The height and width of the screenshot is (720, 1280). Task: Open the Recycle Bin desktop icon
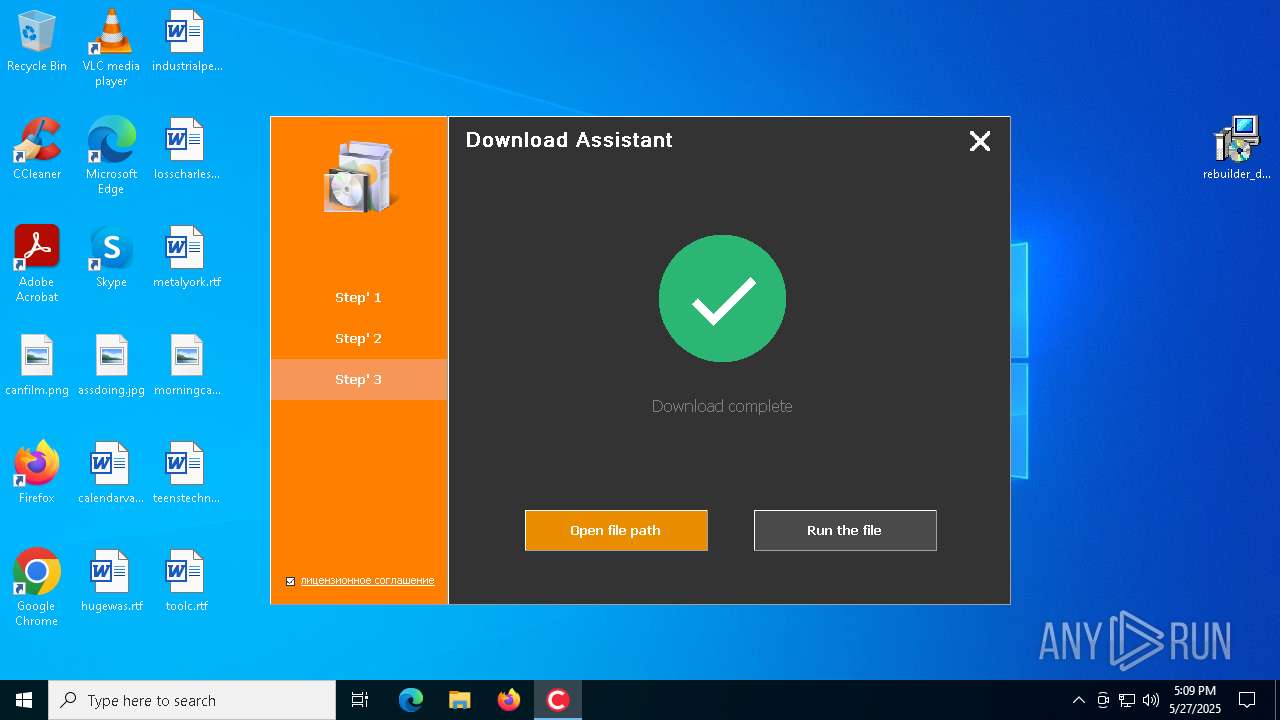coord(37,41)
